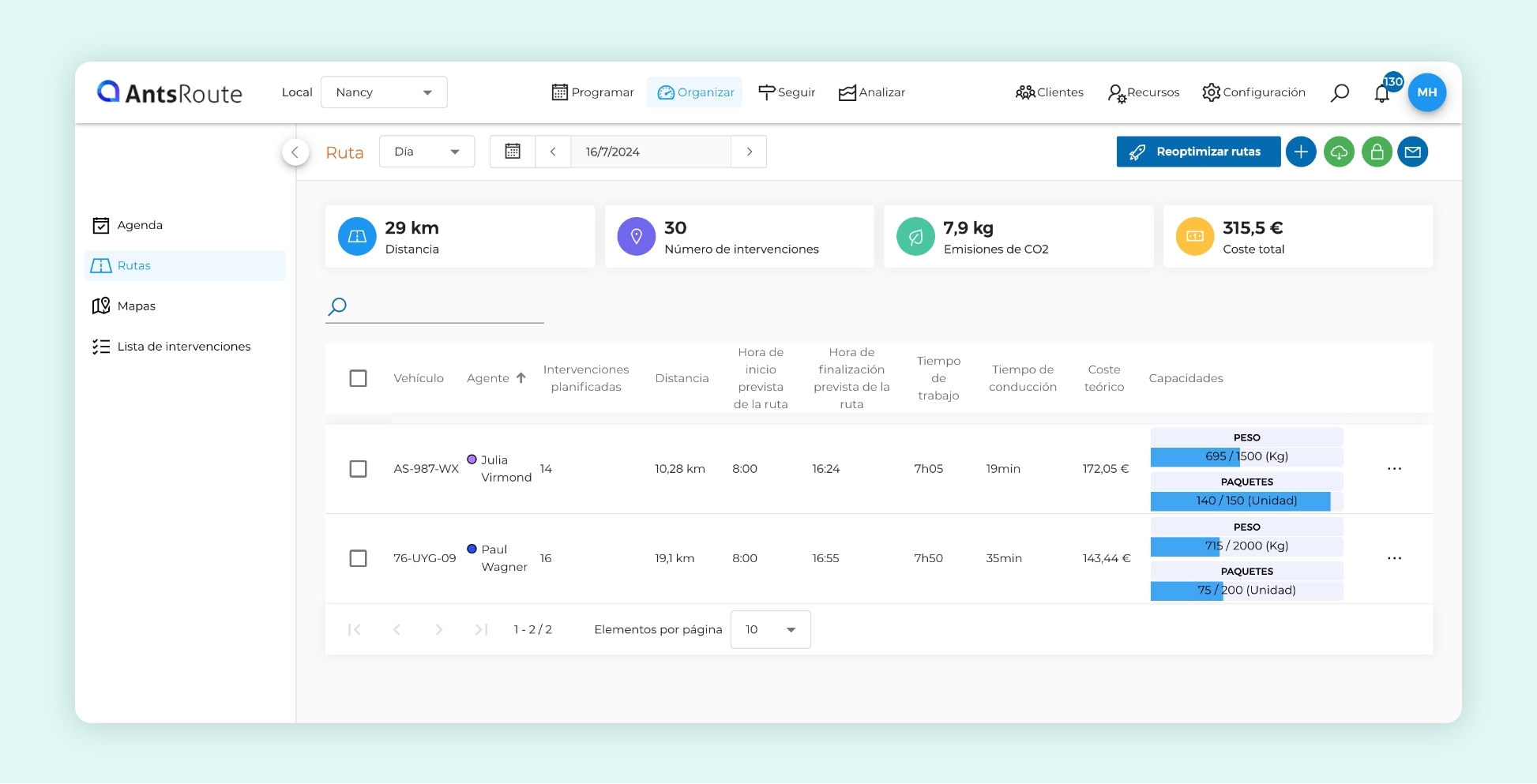Open the calendar date picker icon

click(513, 152)
